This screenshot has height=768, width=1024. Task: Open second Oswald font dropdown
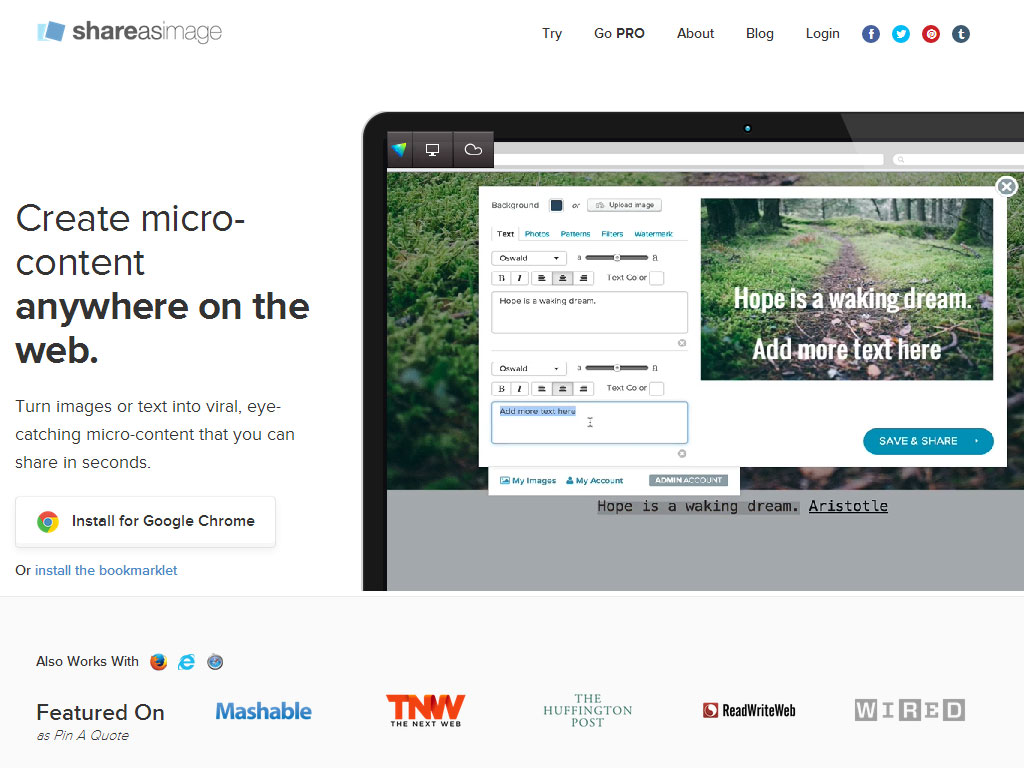[528, 368]
